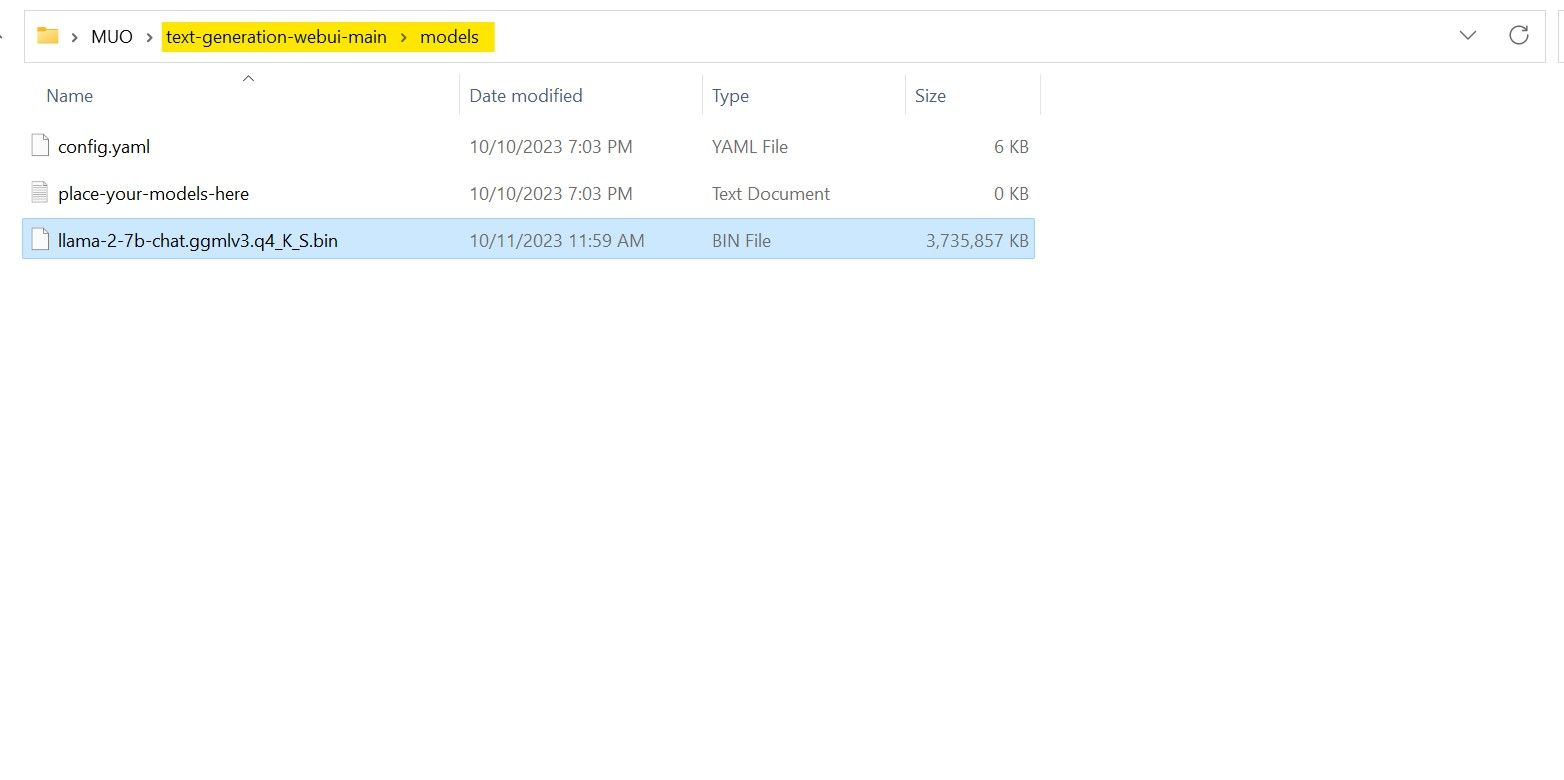1564x780 pixels.
Task: Sort files by Type column header
Action: click(730, 96)
